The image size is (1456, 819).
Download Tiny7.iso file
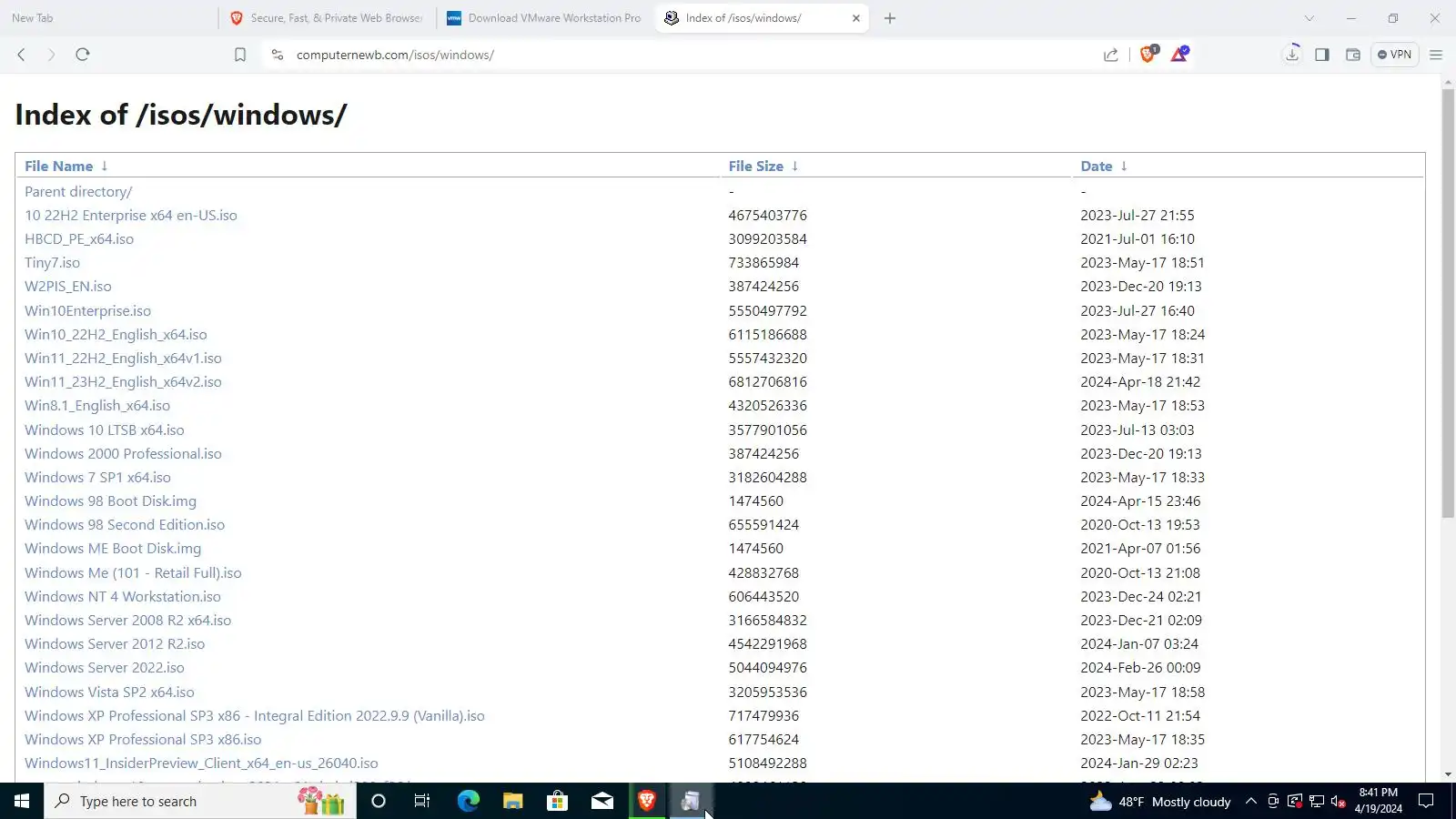[52, 263]
